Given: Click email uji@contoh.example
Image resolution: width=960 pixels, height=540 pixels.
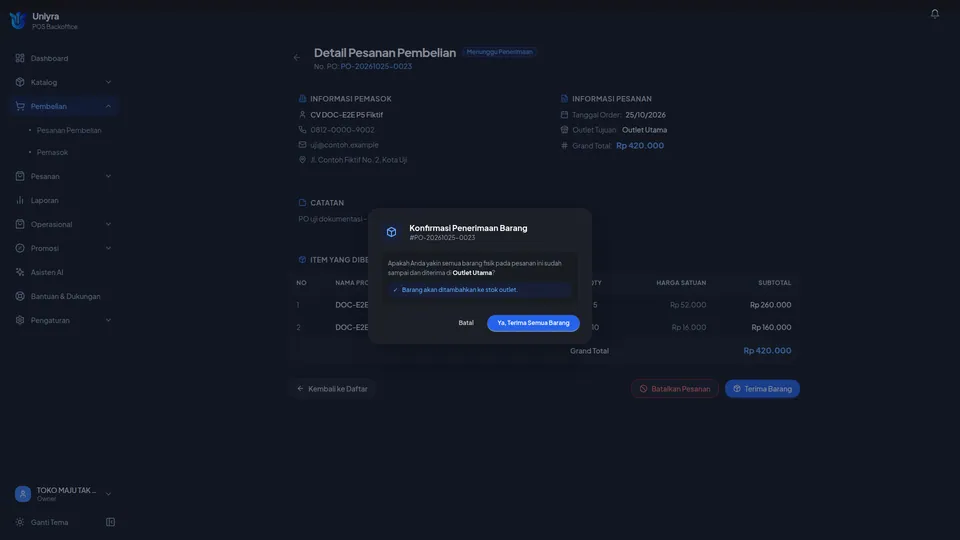Looking at the screenshot, I should point(344,145).
